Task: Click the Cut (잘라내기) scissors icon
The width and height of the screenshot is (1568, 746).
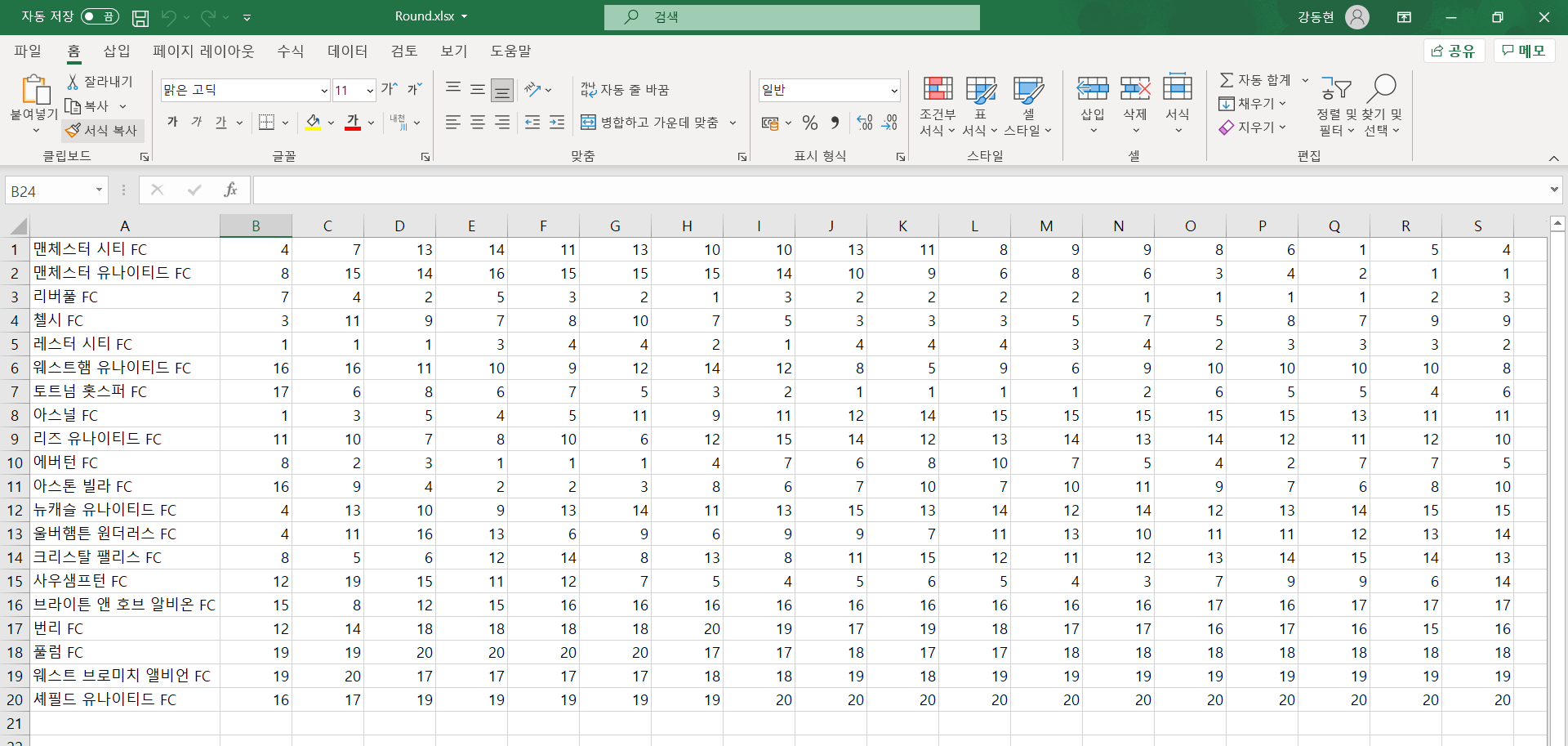Action: coord(73,82)
